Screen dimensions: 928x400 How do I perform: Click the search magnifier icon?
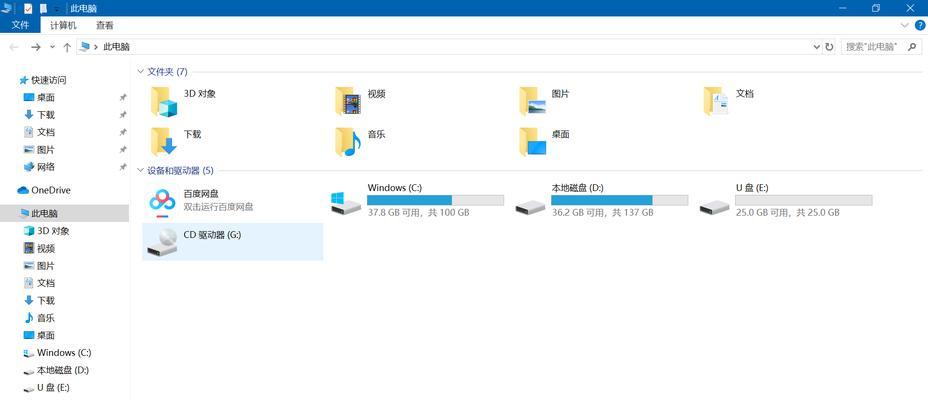[x=912, y=46]
